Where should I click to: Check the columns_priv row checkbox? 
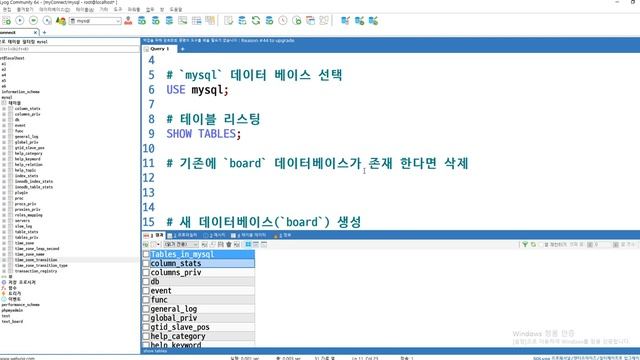pyautogui.click(x=146, y=272)
